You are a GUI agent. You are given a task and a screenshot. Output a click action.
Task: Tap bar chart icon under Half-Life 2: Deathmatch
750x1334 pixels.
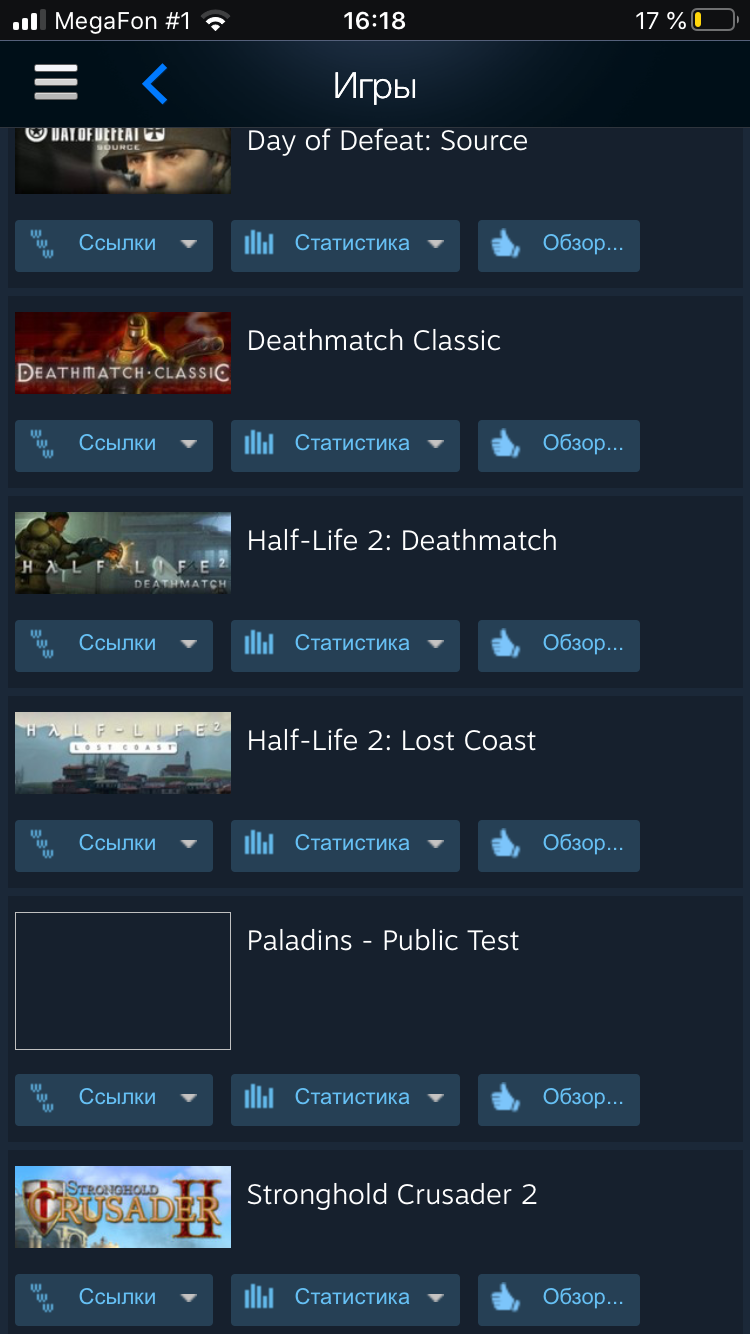coord(259,643)
